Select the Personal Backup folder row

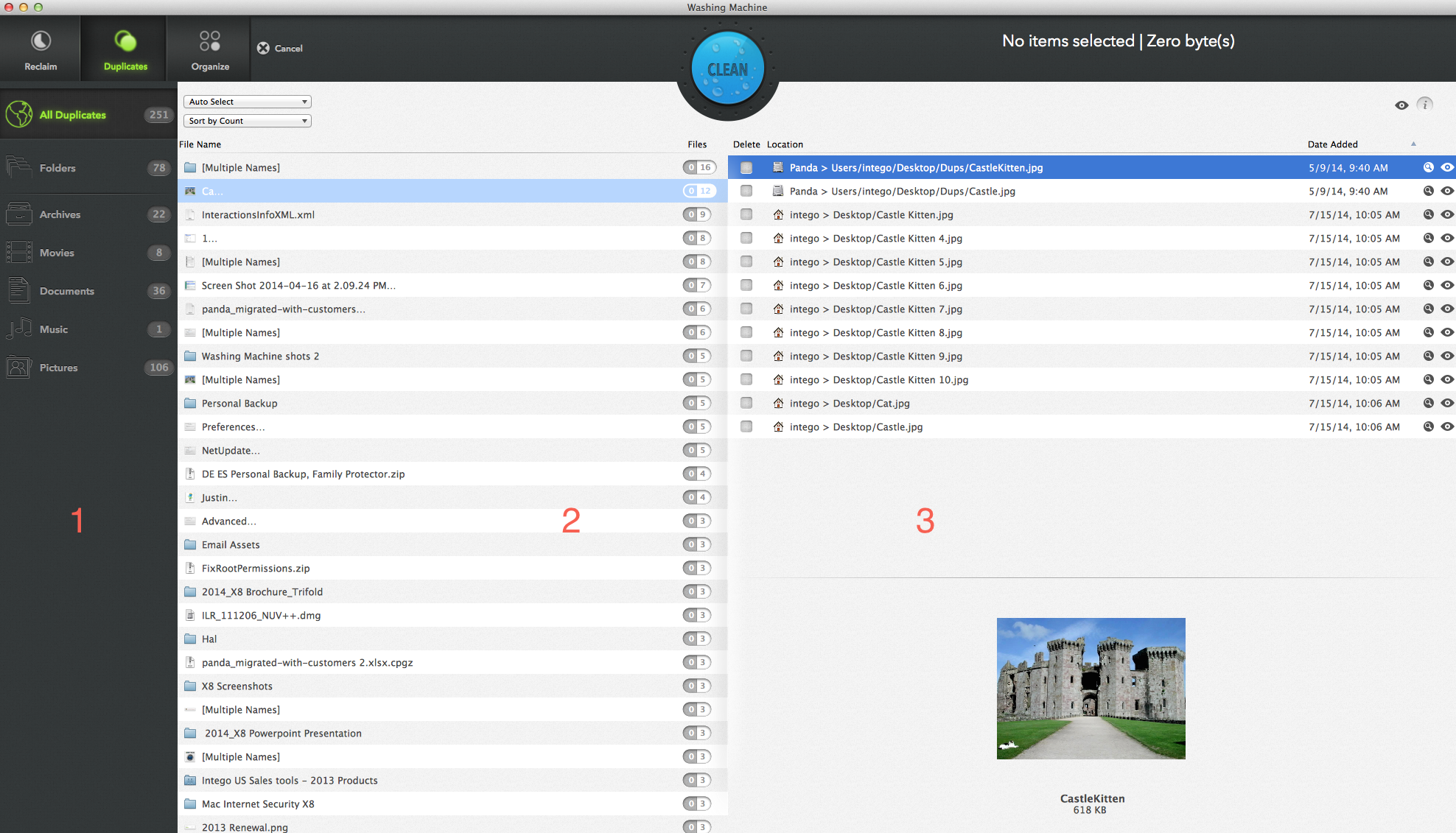pos(452,404)
